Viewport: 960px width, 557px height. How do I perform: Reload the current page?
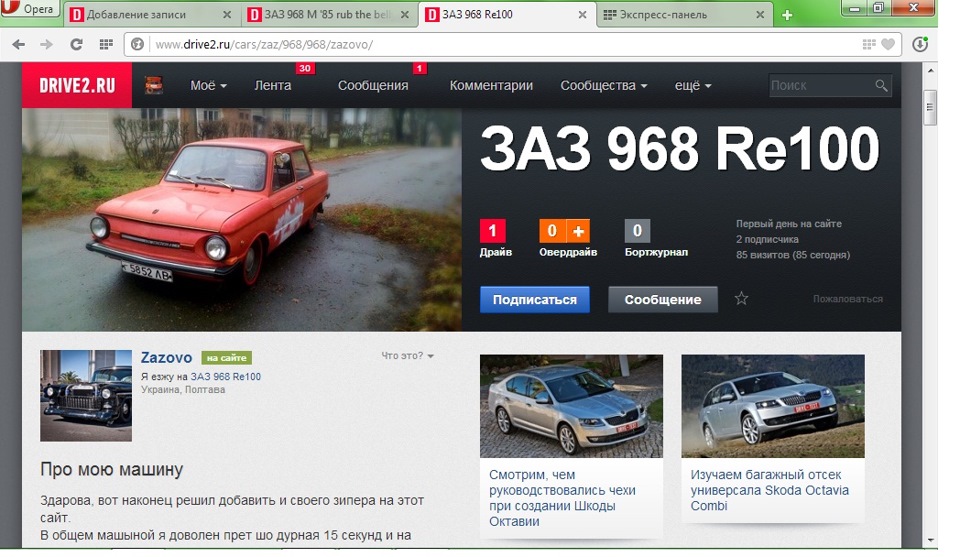76,44
